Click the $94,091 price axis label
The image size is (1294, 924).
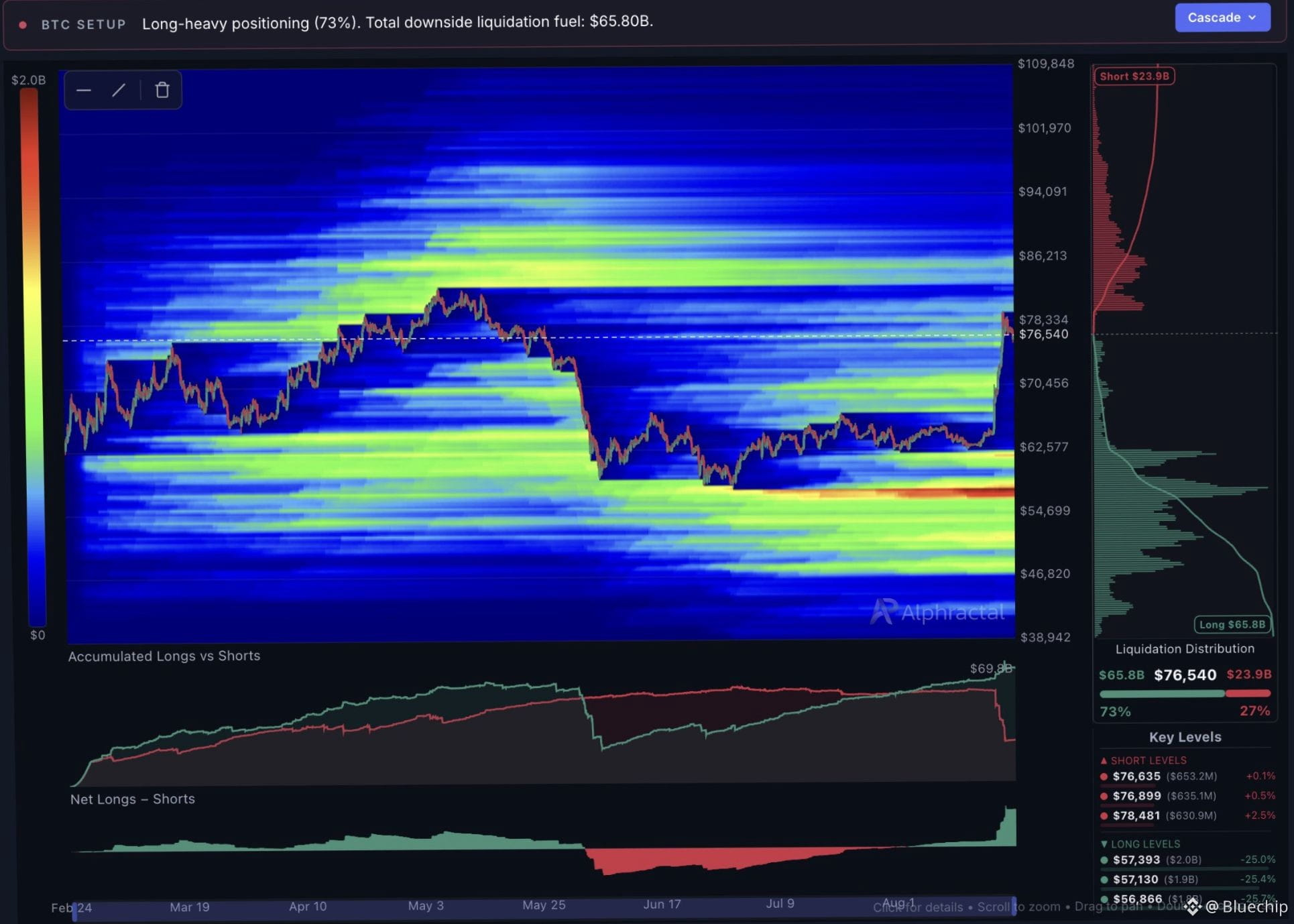(1043, 192)
